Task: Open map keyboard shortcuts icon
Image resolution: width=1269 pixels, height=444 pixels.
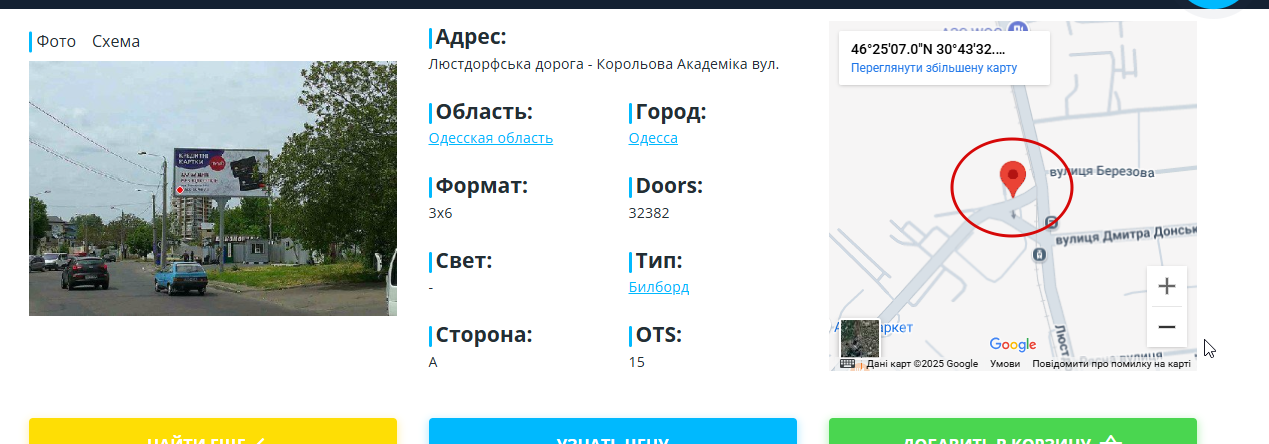Action: point(848,364)
